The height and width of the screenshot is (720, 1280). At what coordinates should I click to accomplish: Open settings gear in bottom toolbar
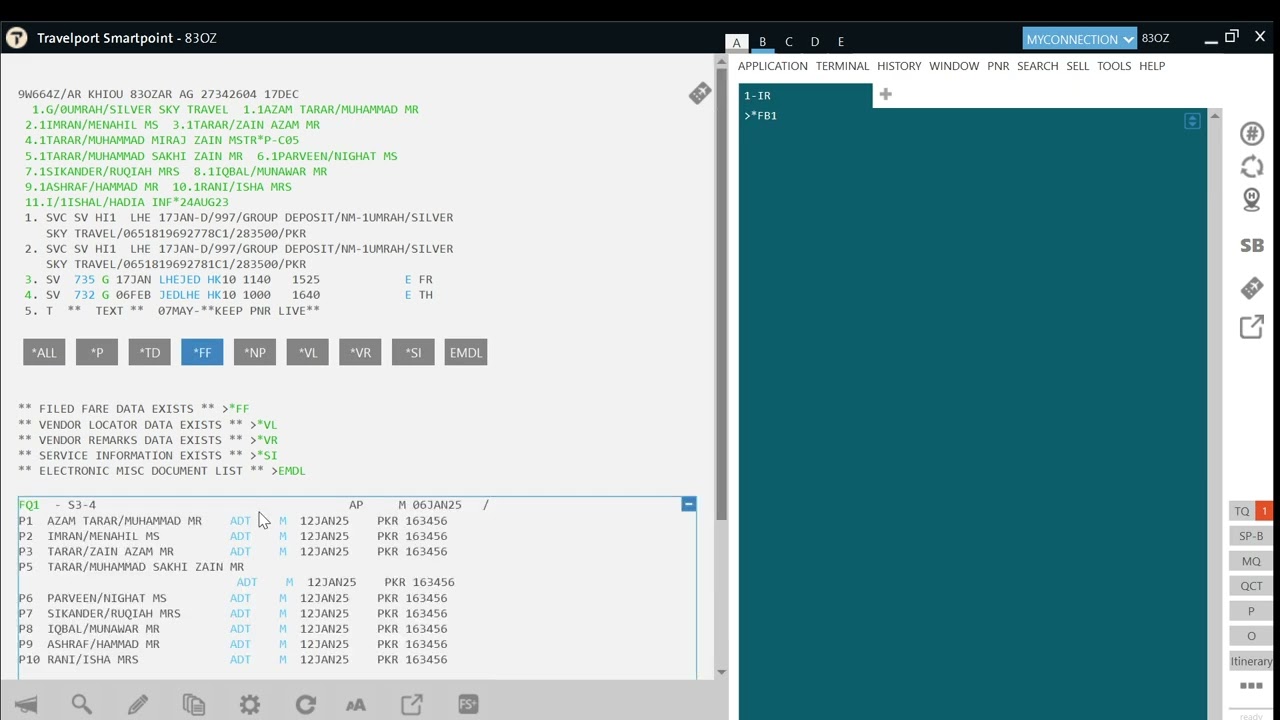tap(250, 705)
